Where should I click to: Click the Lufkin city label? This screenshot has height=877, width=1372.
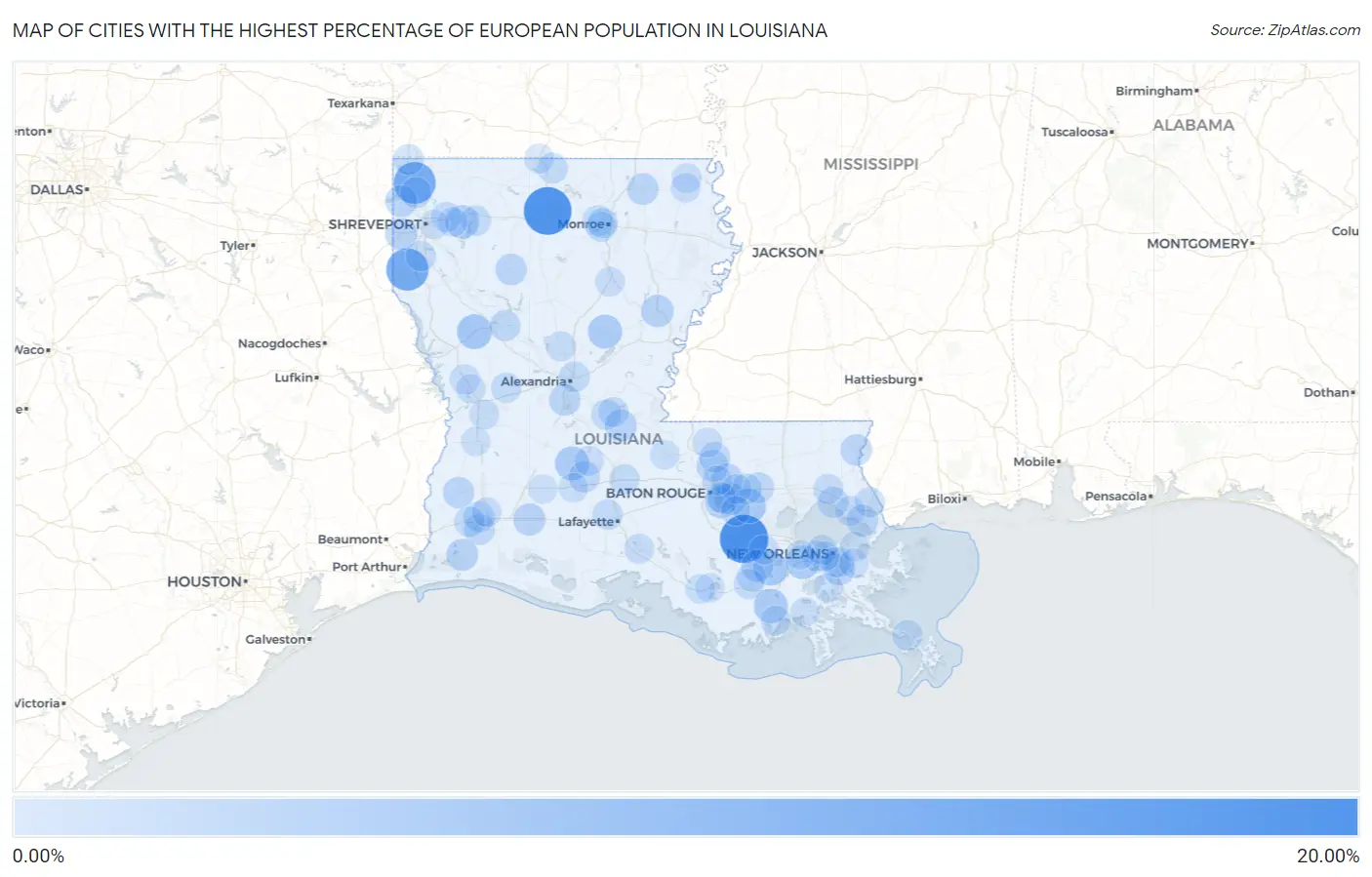(294, 378)
